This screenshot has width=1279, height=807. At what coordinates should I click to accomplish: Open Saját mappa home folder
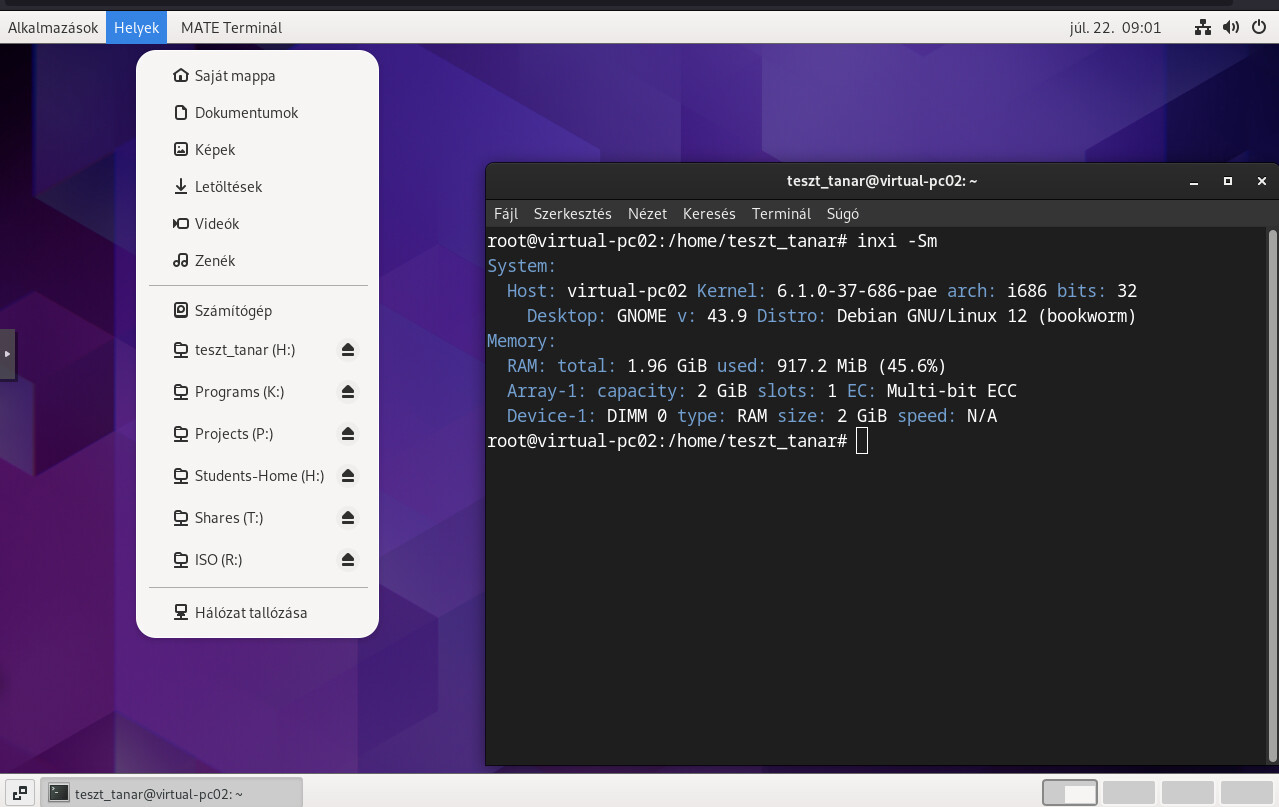tap(235, 76)
